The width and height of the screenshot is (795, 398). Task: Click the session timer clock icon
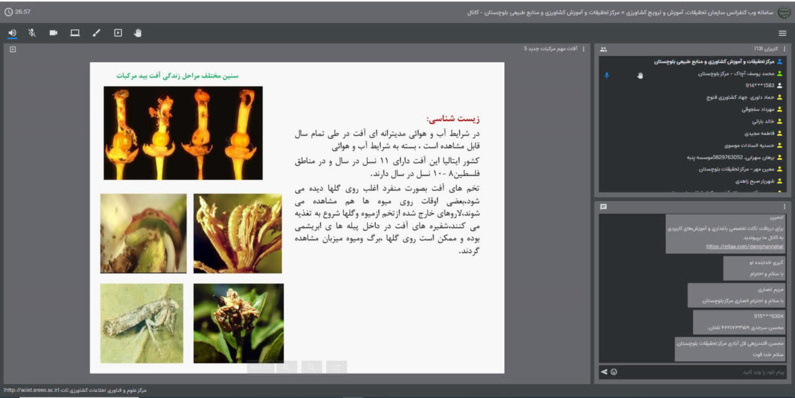8,12
